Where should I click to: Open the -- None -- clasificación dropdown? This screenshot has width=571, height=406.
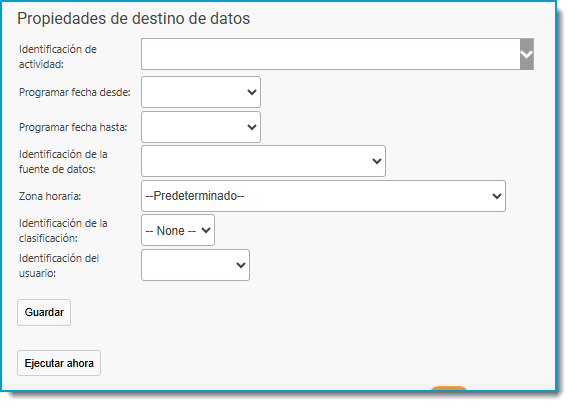point(178,230)
